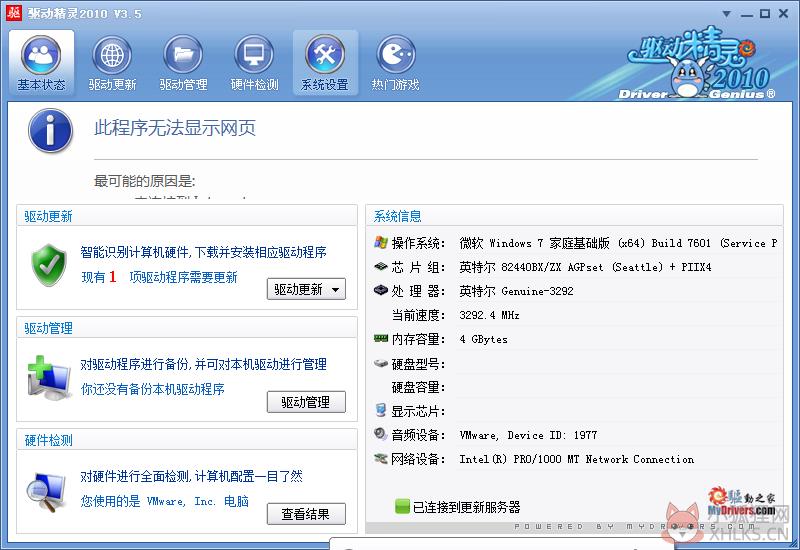This screenshot has height=550, width=800.
Task: Click the 3292.4 MHz speed value
Action: pos(489,315)
